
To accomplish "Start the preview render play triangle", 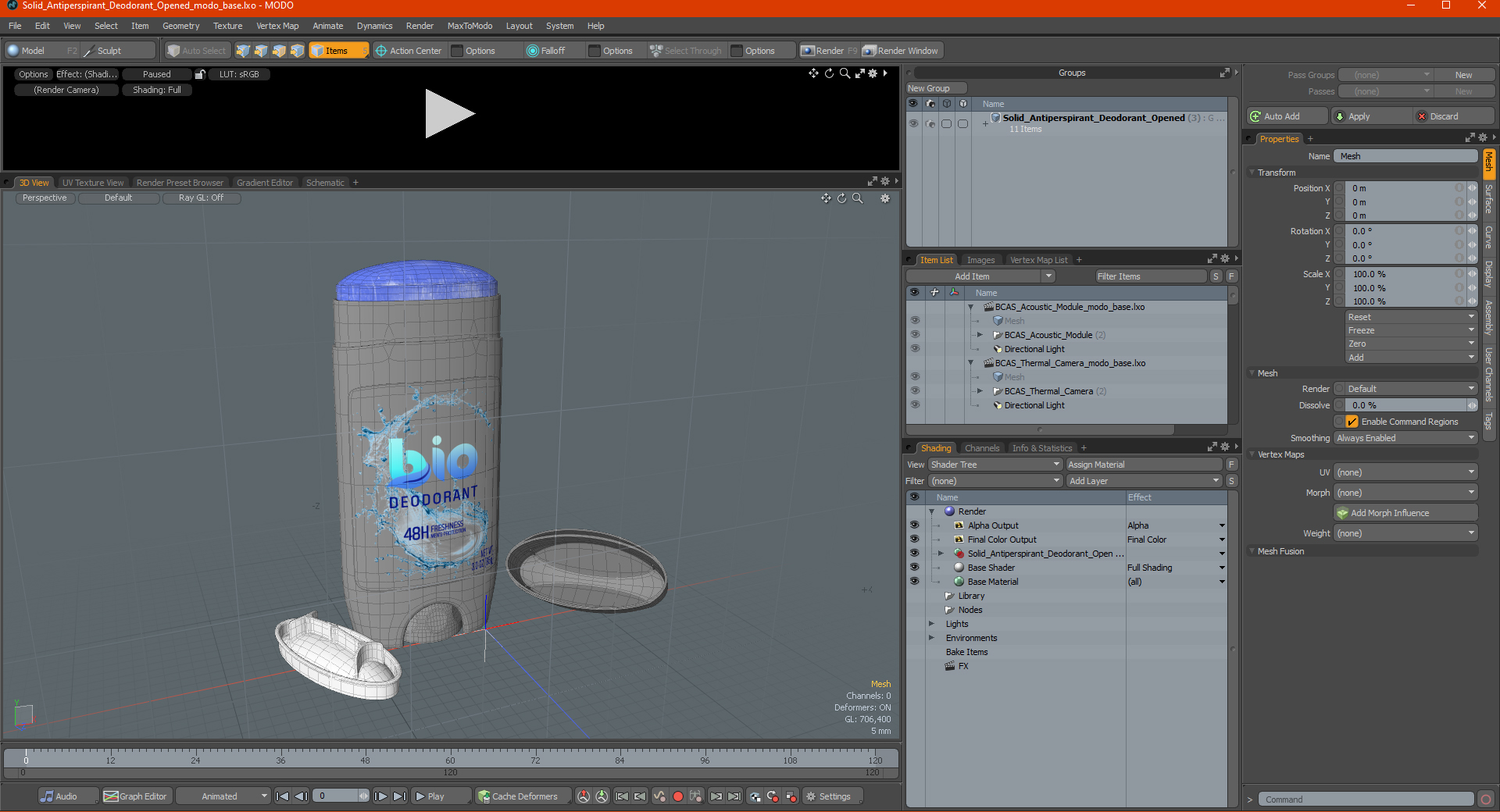I will pyautogui.click(x=449, y=114).
